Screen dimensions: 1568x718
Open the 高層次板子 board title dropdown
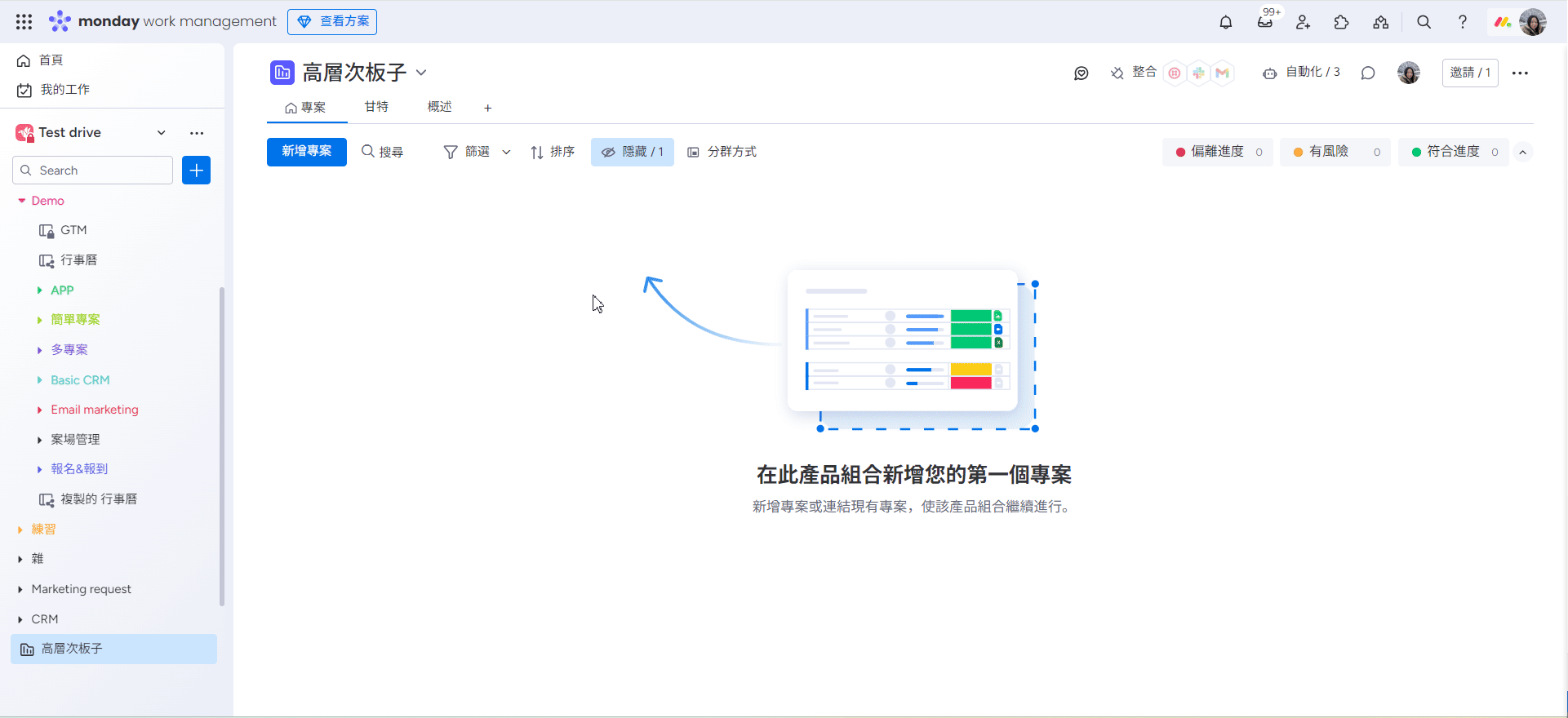[x=421, y=73]
